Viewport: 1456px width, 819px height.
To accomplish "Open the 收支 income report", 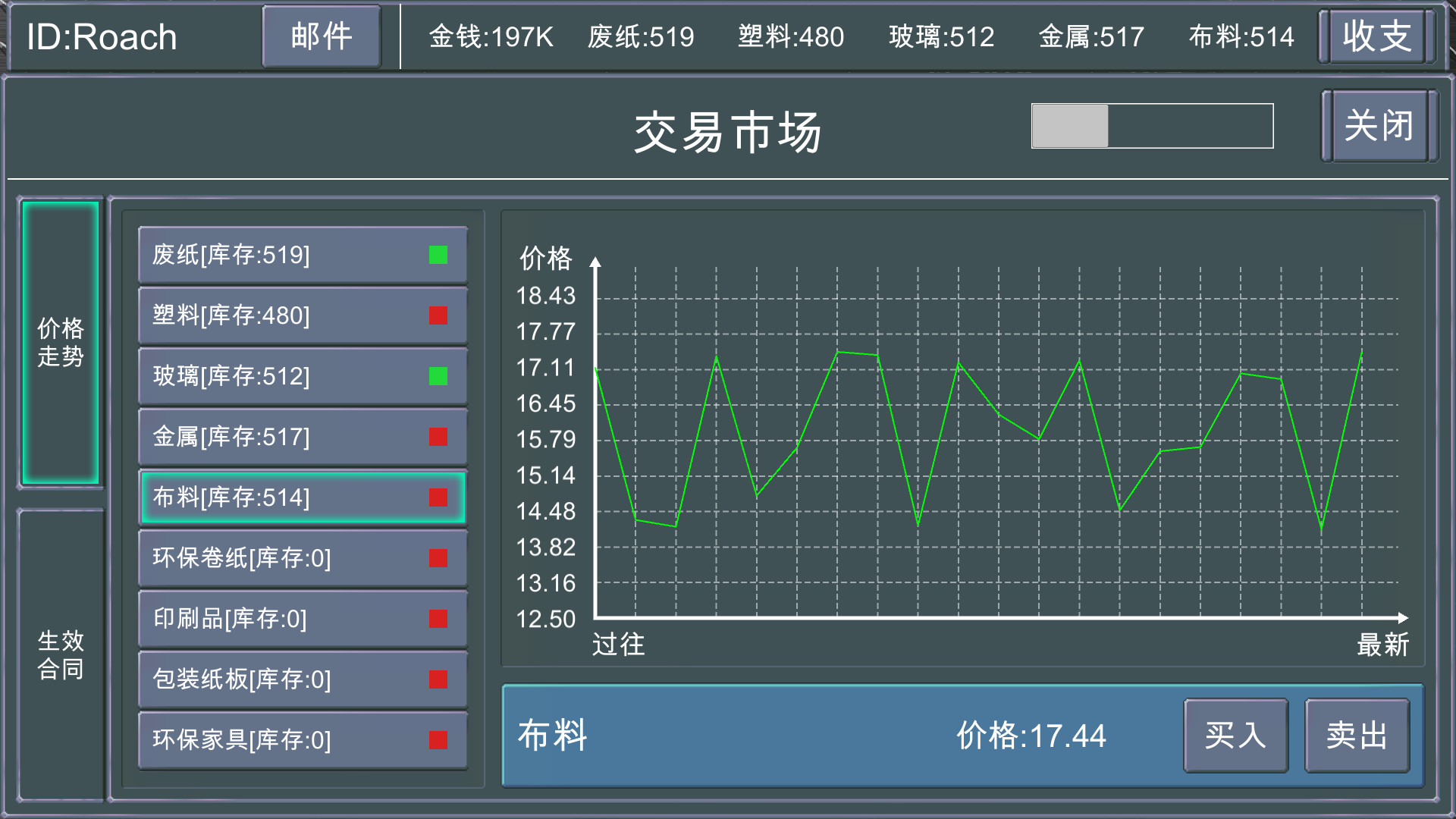I will point(1377,36).
